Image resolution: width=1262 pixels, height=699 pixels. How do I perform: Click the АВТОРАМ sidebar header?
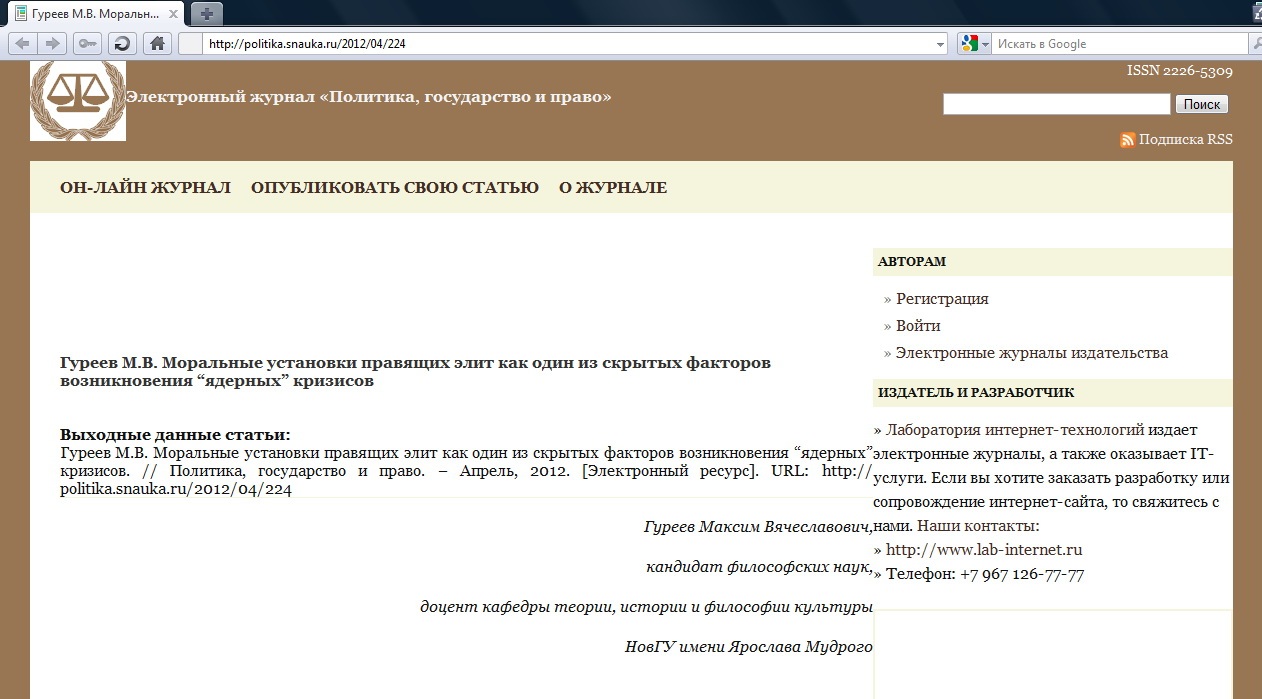(x=912, y=262)
